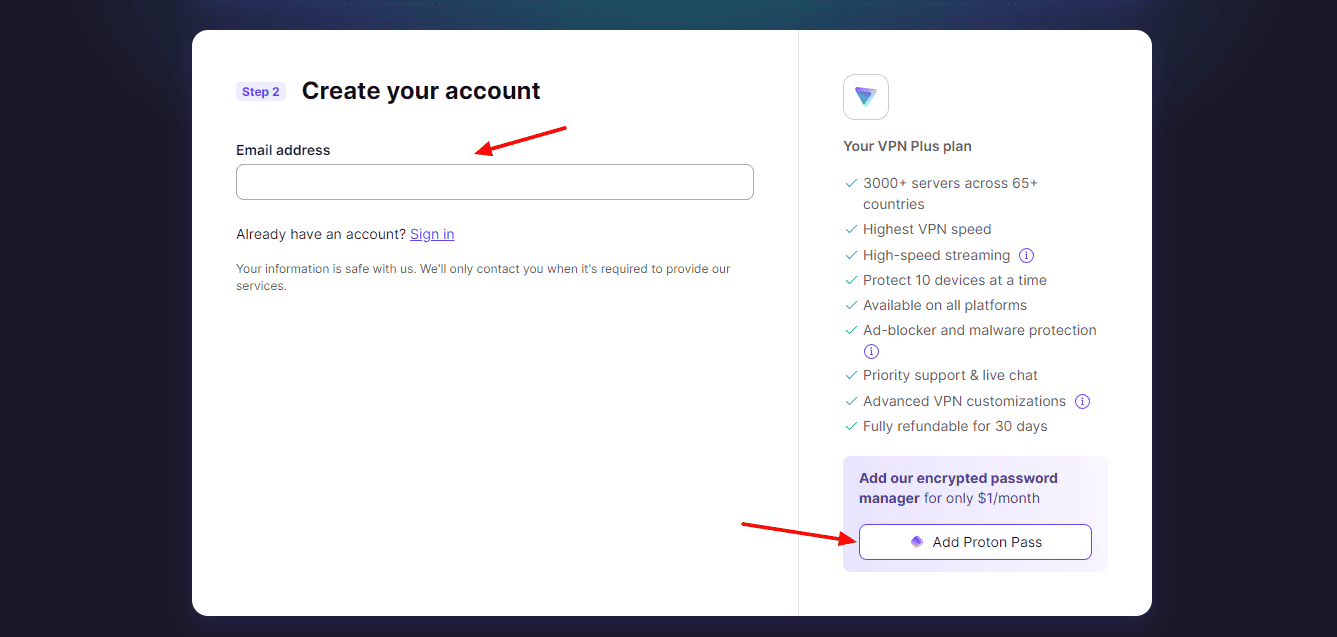Click checkmark beside Priority support & live chat
This screenshot has width=1337, height=637.
[851, 375]
